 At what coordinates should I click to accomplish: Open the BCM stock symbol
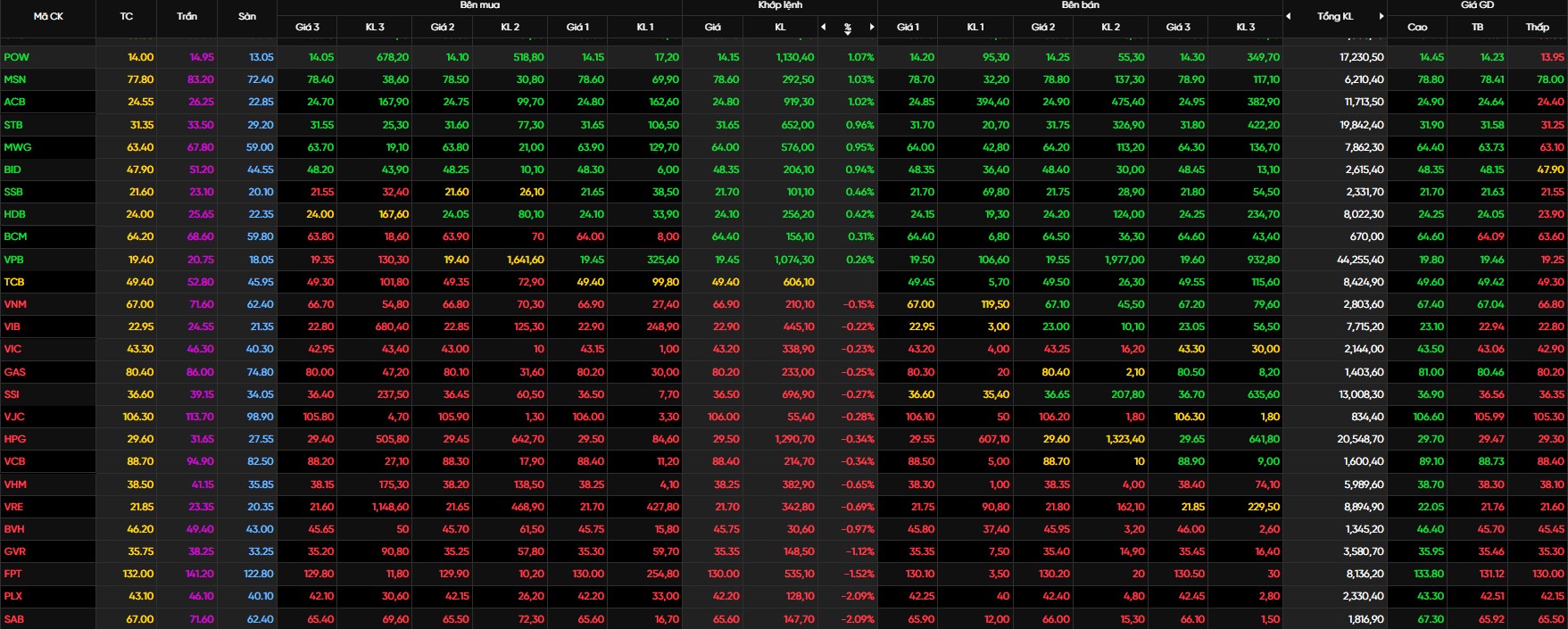[15, 236]
